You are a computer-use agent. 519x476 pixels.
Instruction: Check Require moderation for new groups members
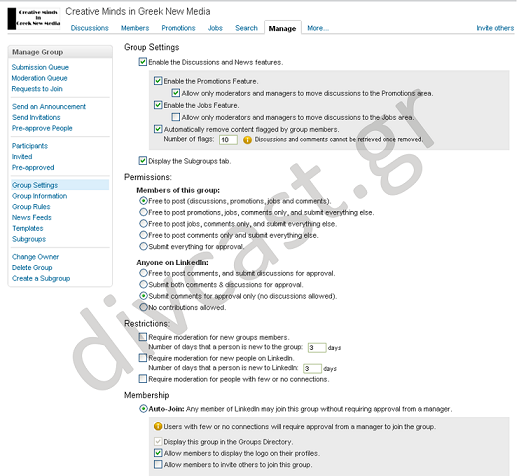click(x=143, y=337)
